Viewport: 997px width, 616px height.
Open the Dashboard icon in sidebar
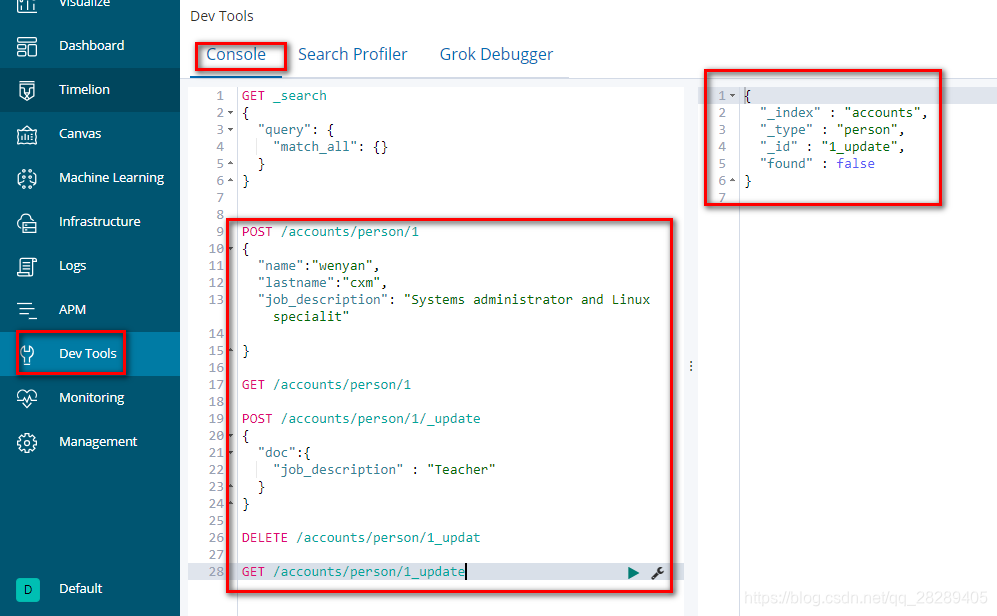27,46
